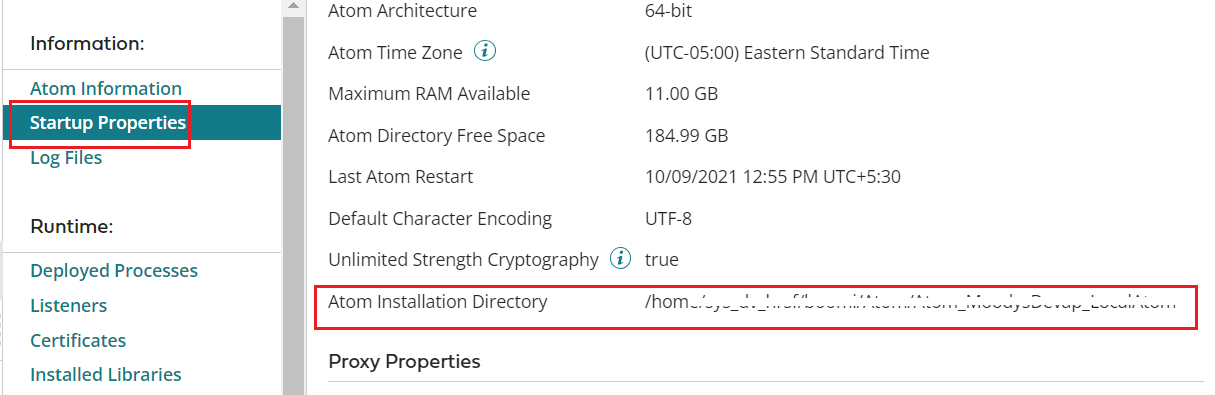The image size is (1215, 395).
Task: Click the Atom Installation Directory label
Action: coord(437,301)
